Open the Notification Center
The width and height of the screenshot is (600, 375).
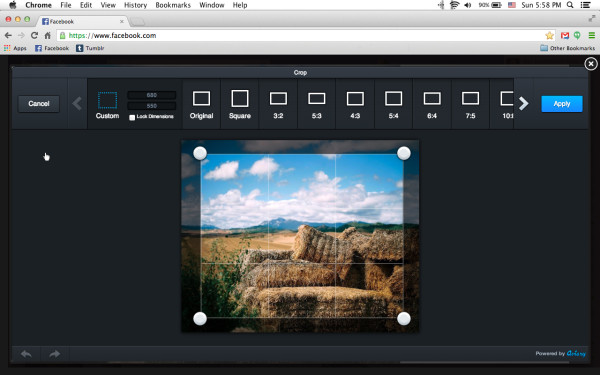point(585,5)
